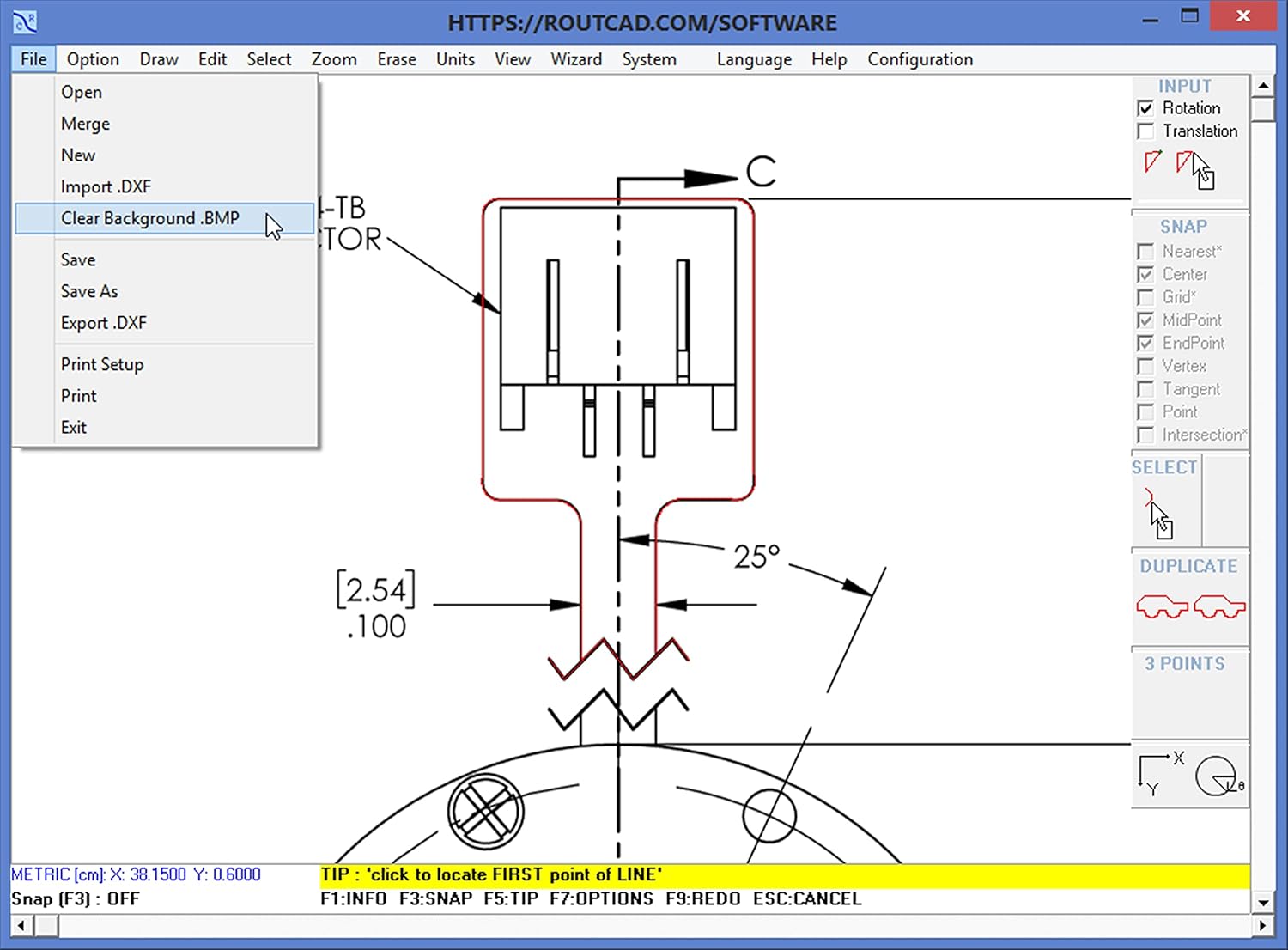
Task: Open the Draw menu
Action: pyautogui.click(x=158, y=58)
